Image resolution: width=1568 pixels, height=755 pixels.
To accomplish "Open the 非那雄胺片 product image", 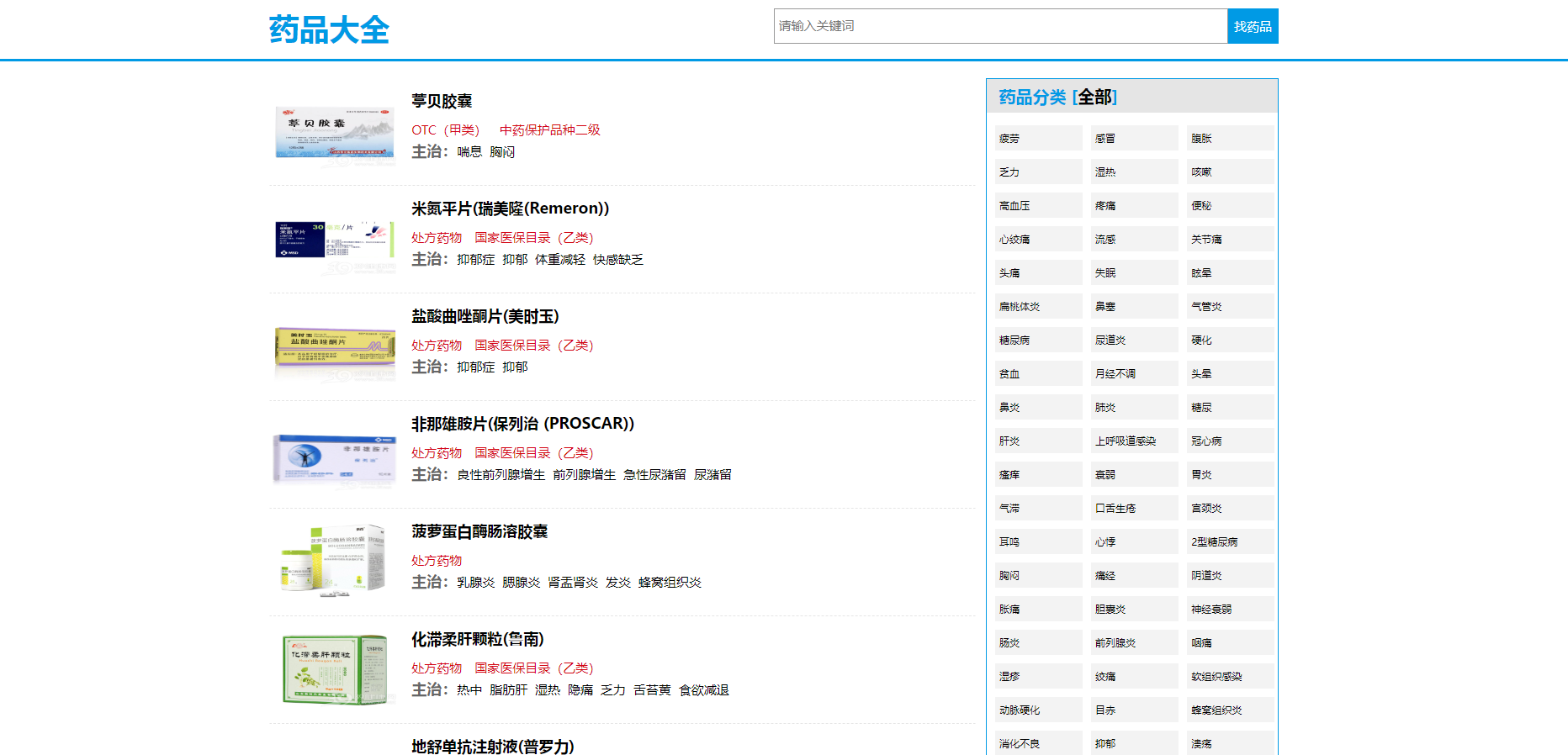I will click(335, 455).
